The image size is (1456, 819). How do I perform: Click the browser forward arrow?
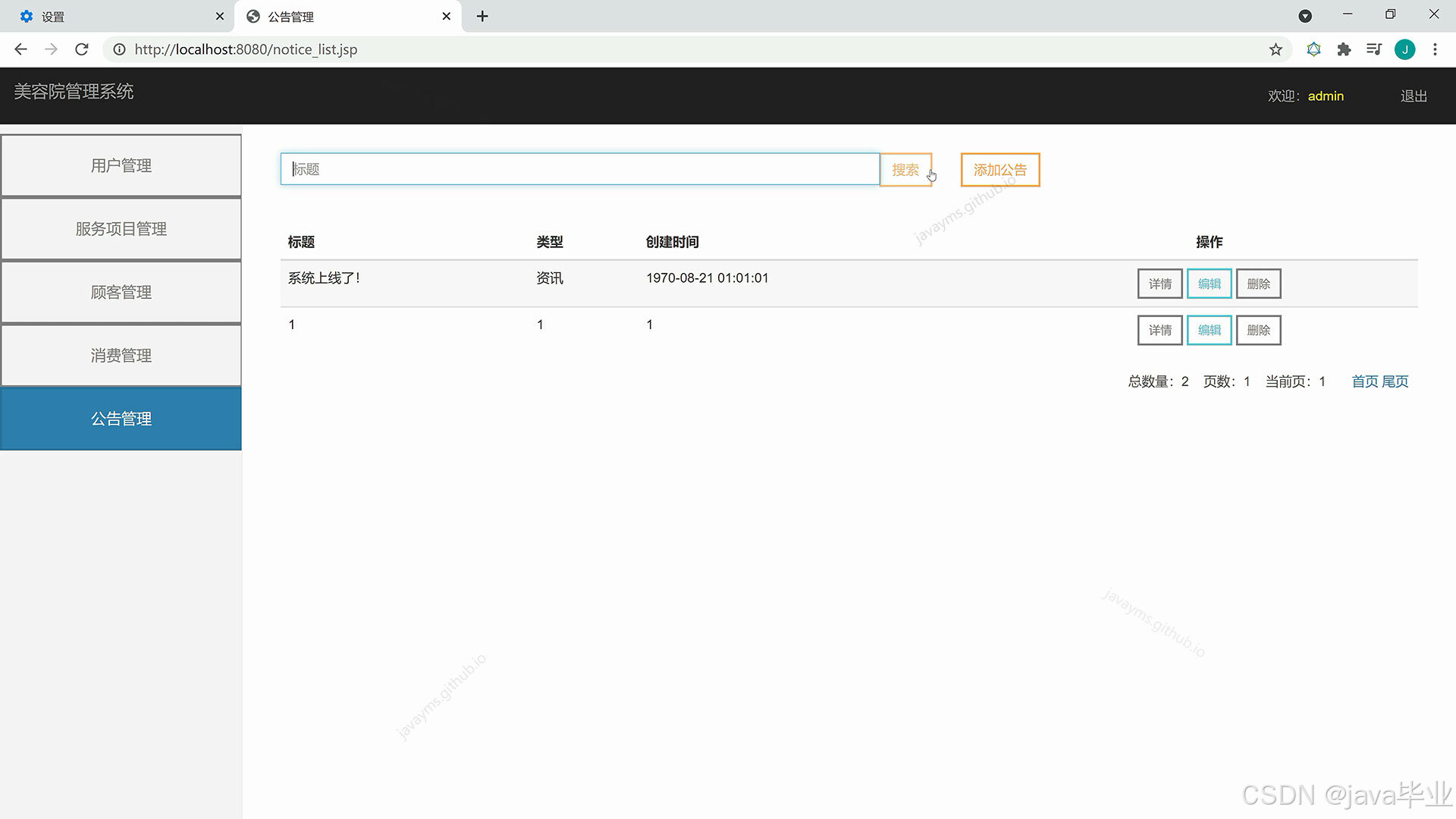click(51, 49)
